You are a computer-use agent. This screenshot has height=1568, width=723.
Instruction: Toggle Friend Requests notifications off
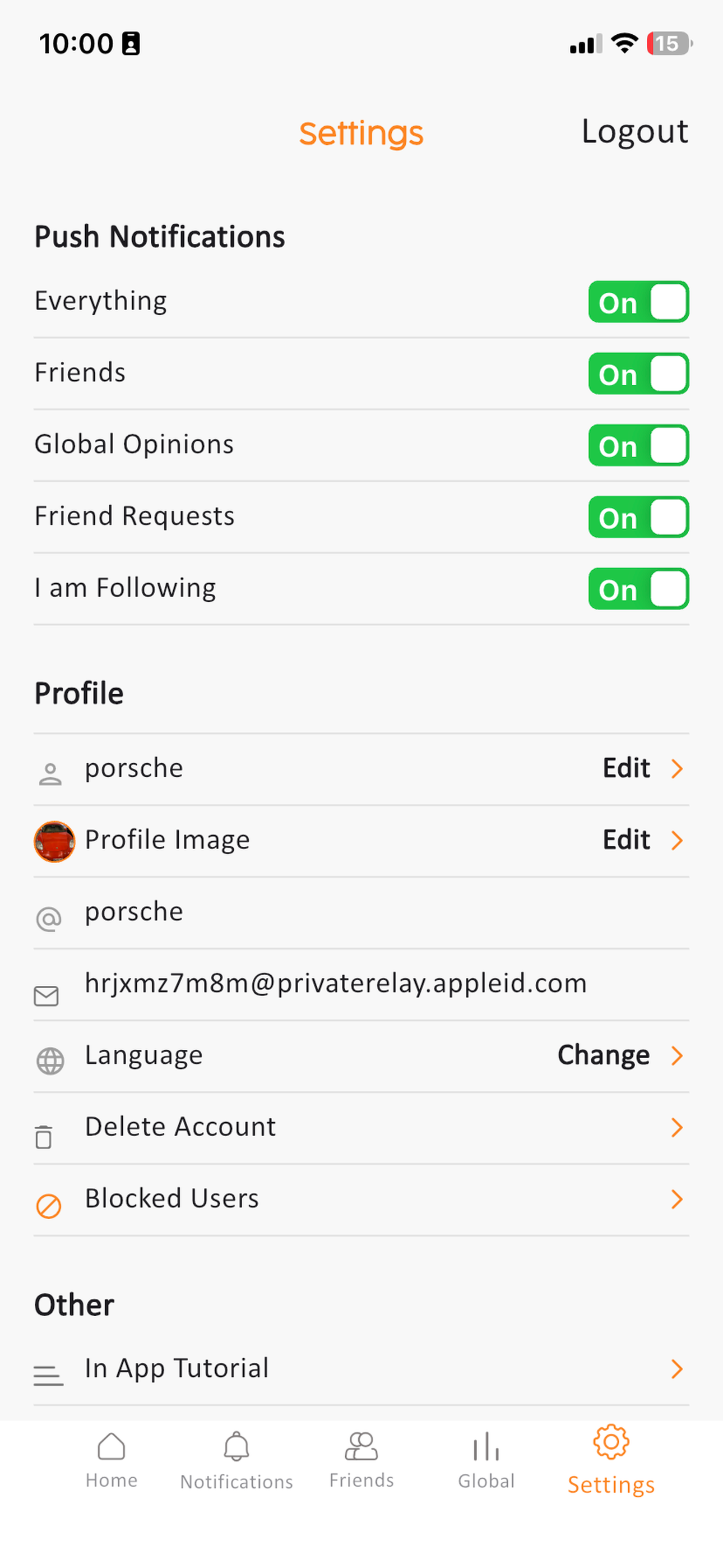(638, 518)
